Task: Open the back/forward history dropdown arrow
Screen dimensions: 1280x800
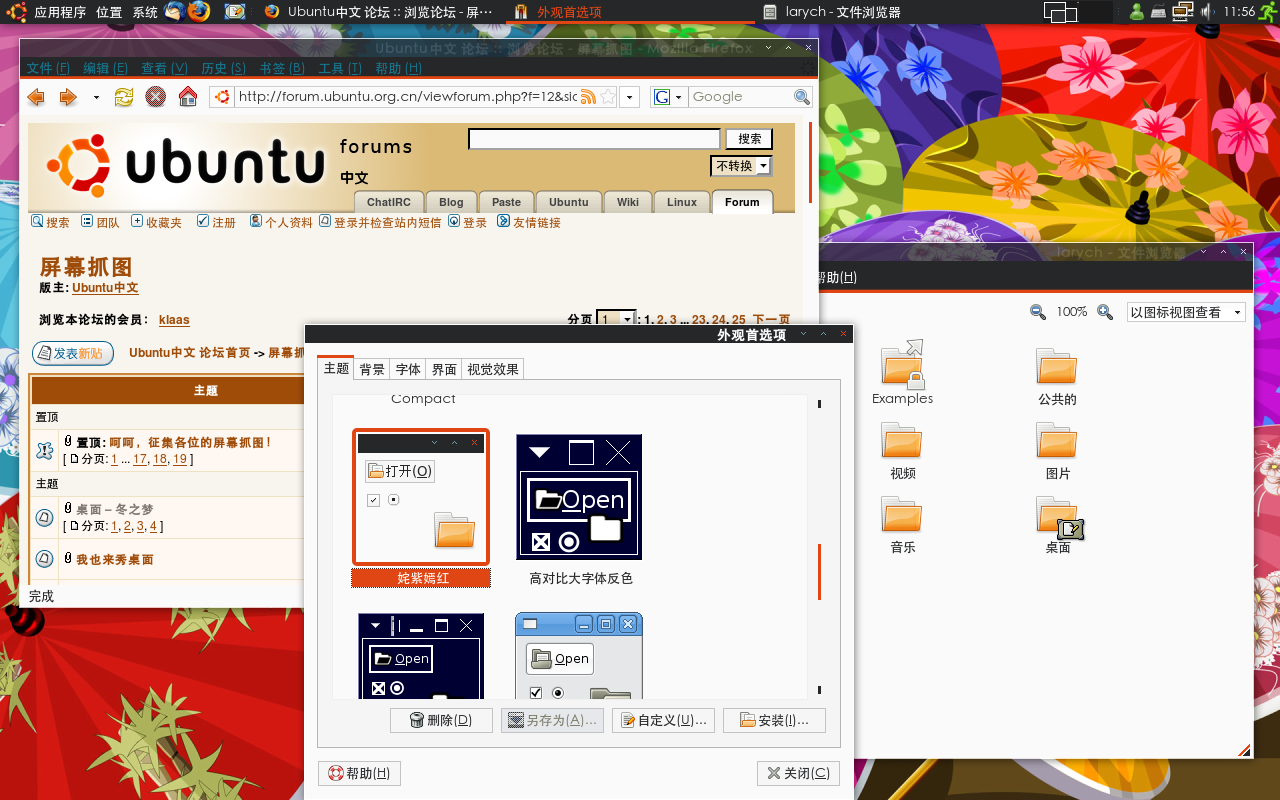Action: (96, 97)
